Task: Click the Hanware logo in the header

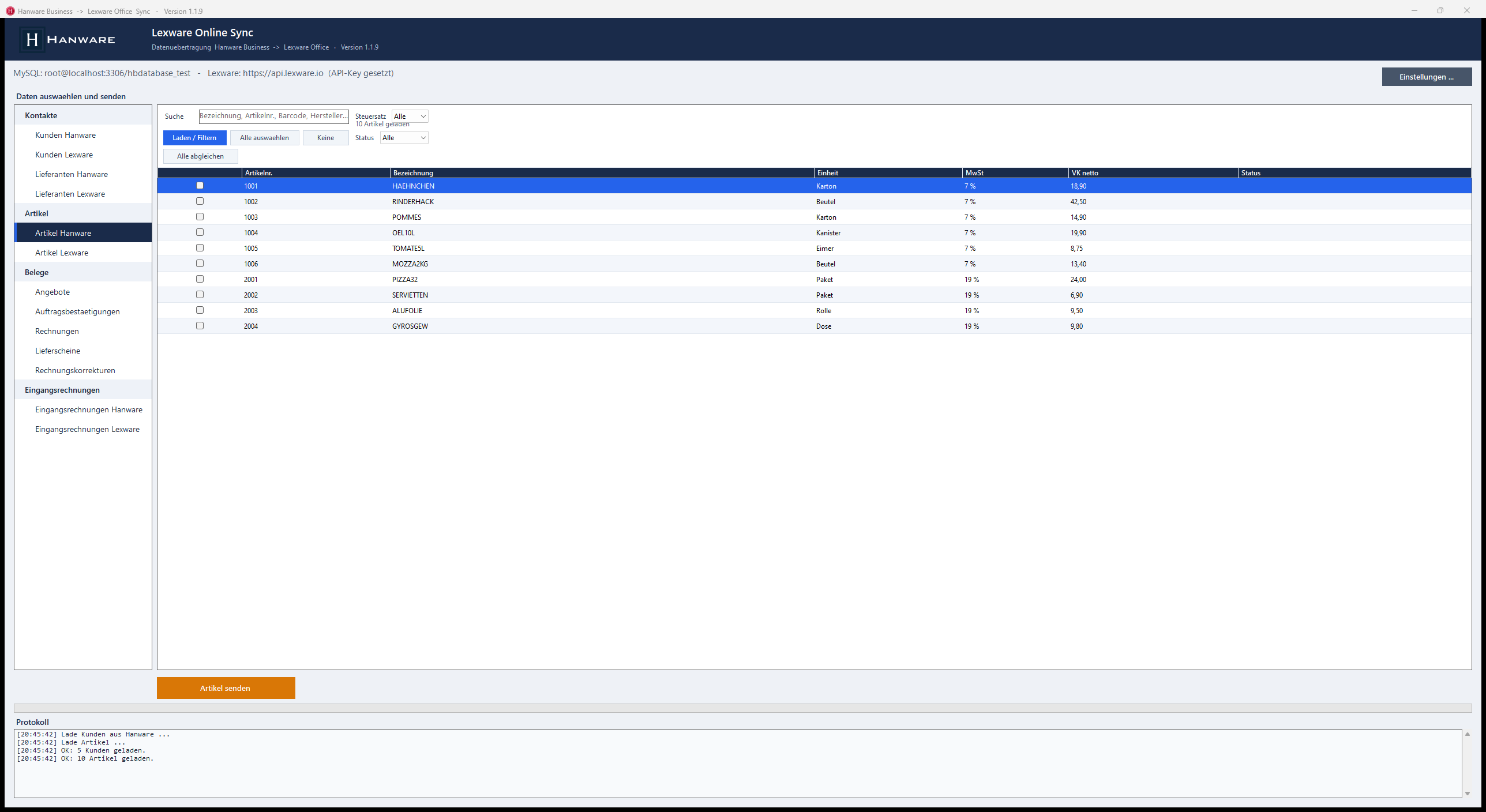Action: coord(68,40)
